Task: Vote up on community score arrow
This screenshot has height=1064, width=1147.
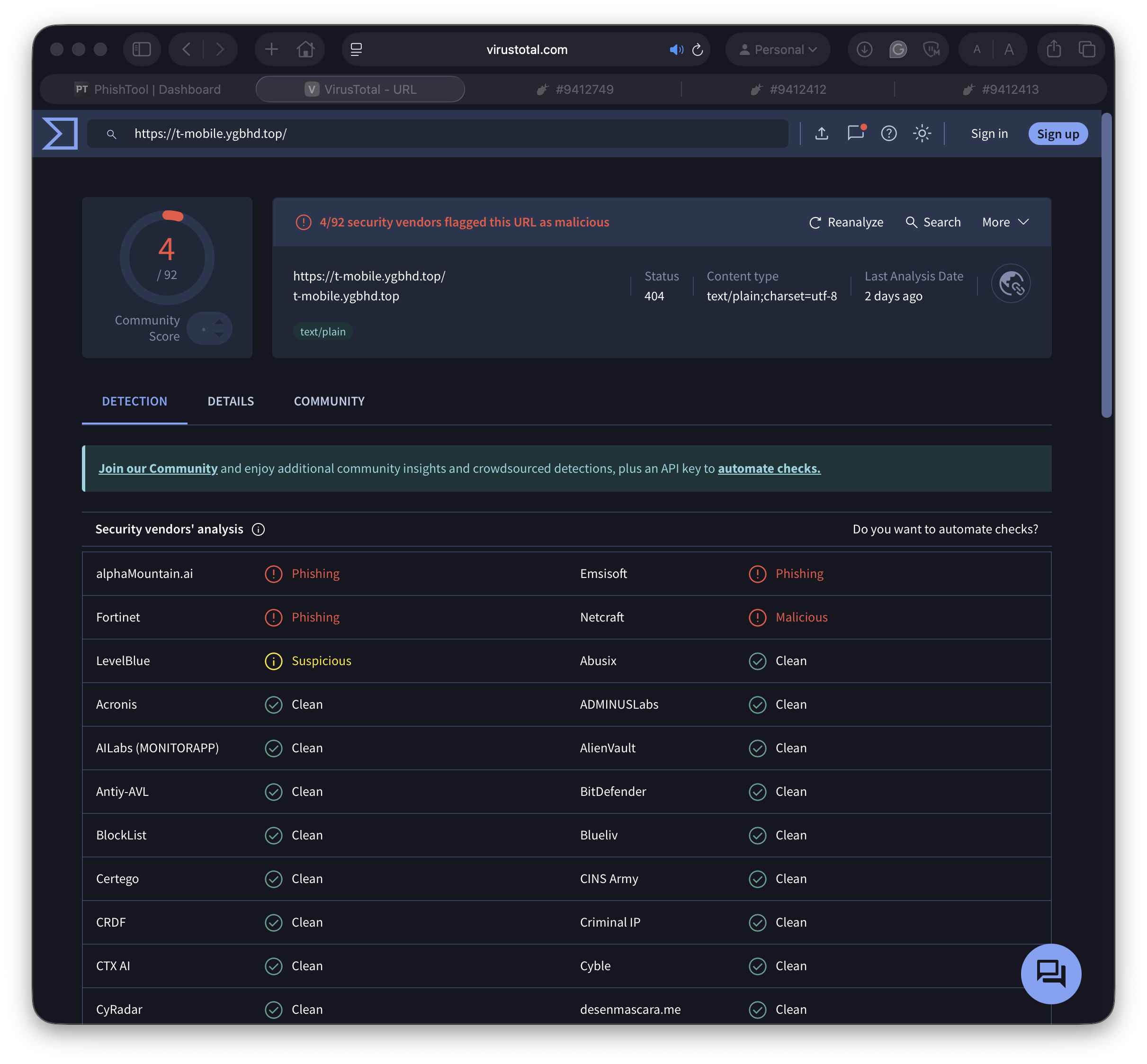Action: (x=219, y=321)
